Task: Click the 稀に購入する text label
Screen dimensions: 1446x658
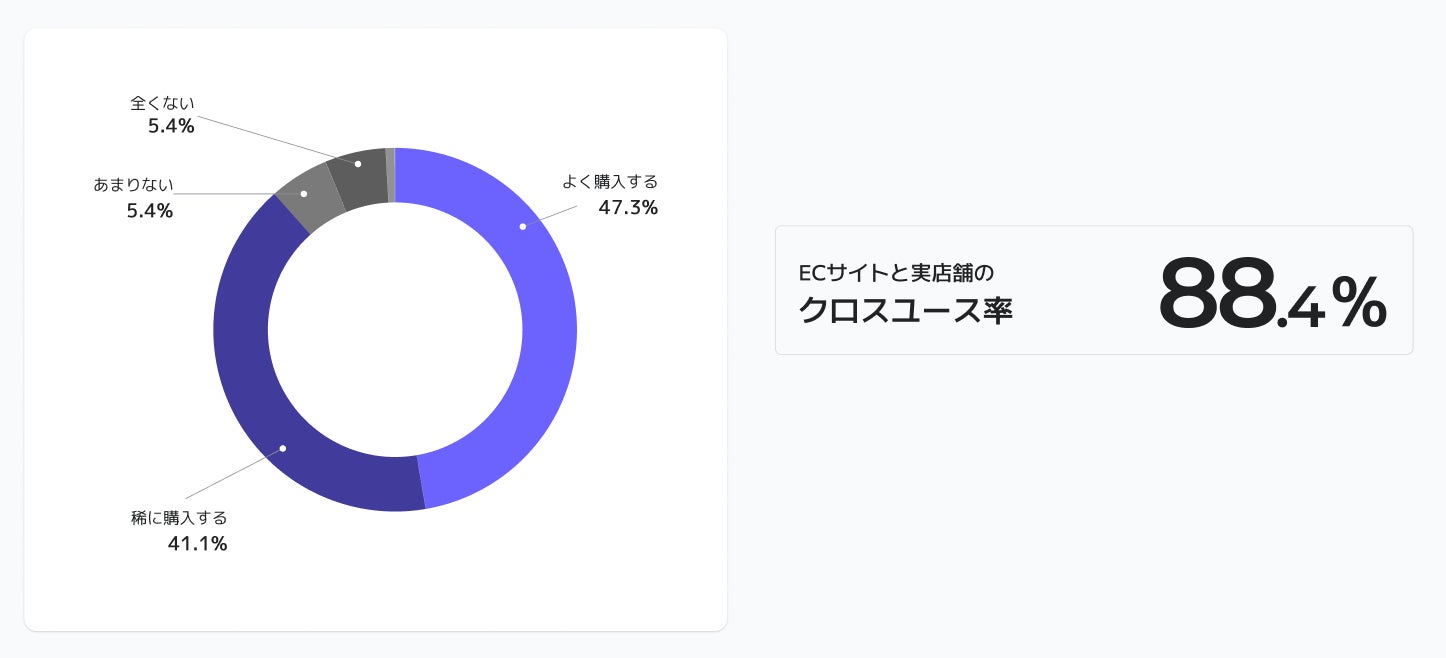Action: [179, 518]
